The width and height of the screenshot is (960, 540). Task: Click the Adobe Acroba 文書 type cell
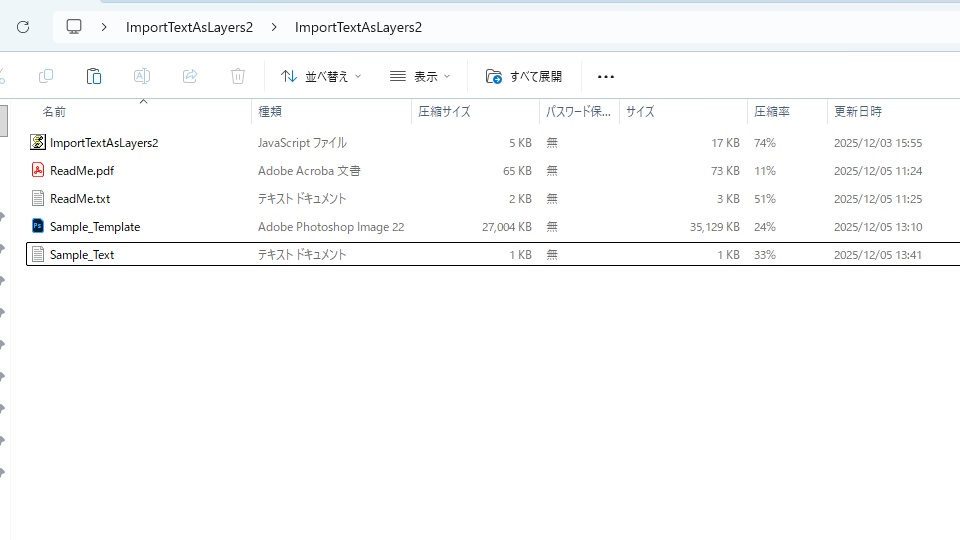click(309, 171)
